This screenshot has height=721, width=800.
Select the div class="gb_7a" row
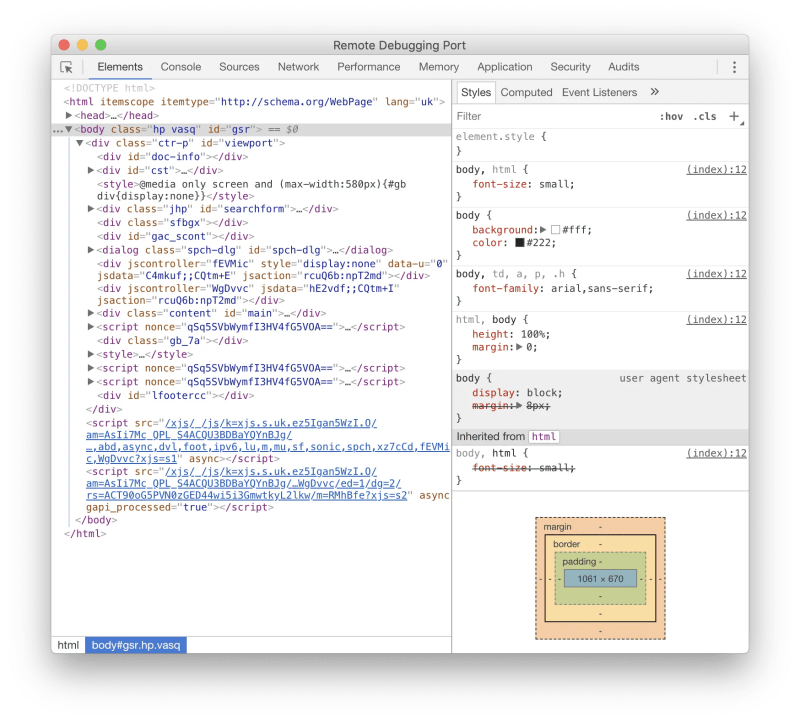click(x=172, y=340)
